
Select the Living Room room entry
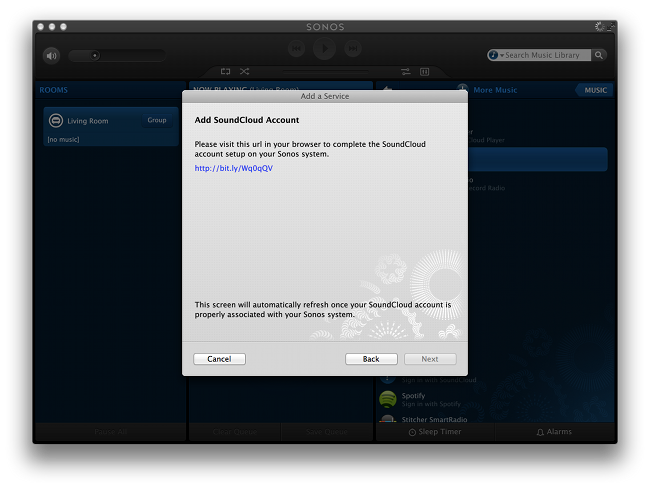point(88,121)
